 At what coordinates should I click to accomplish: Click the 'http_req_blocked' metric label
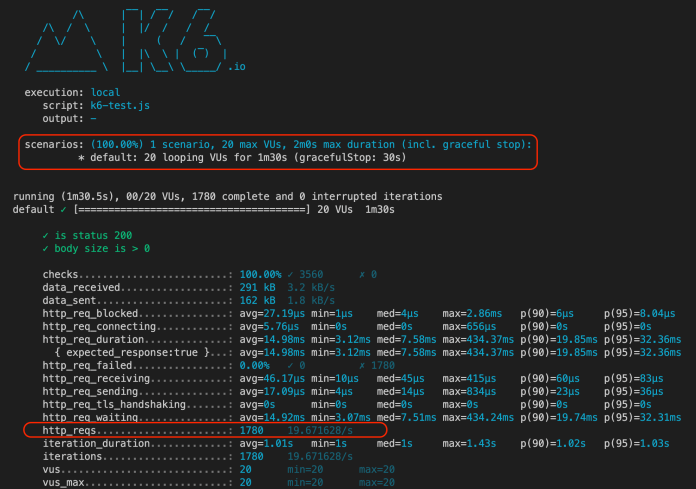pyautogui.click(x=90, y=314)
